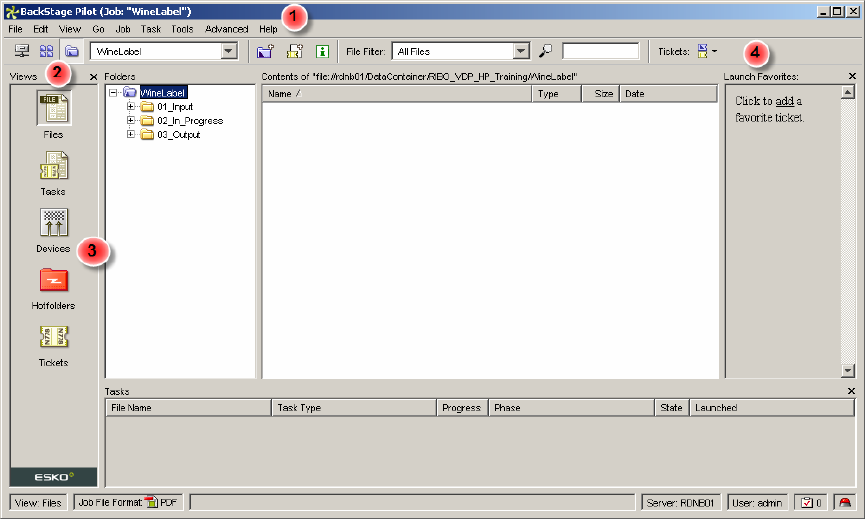
Task: Sort tasks by Task Type column
Action: [354, 408]
